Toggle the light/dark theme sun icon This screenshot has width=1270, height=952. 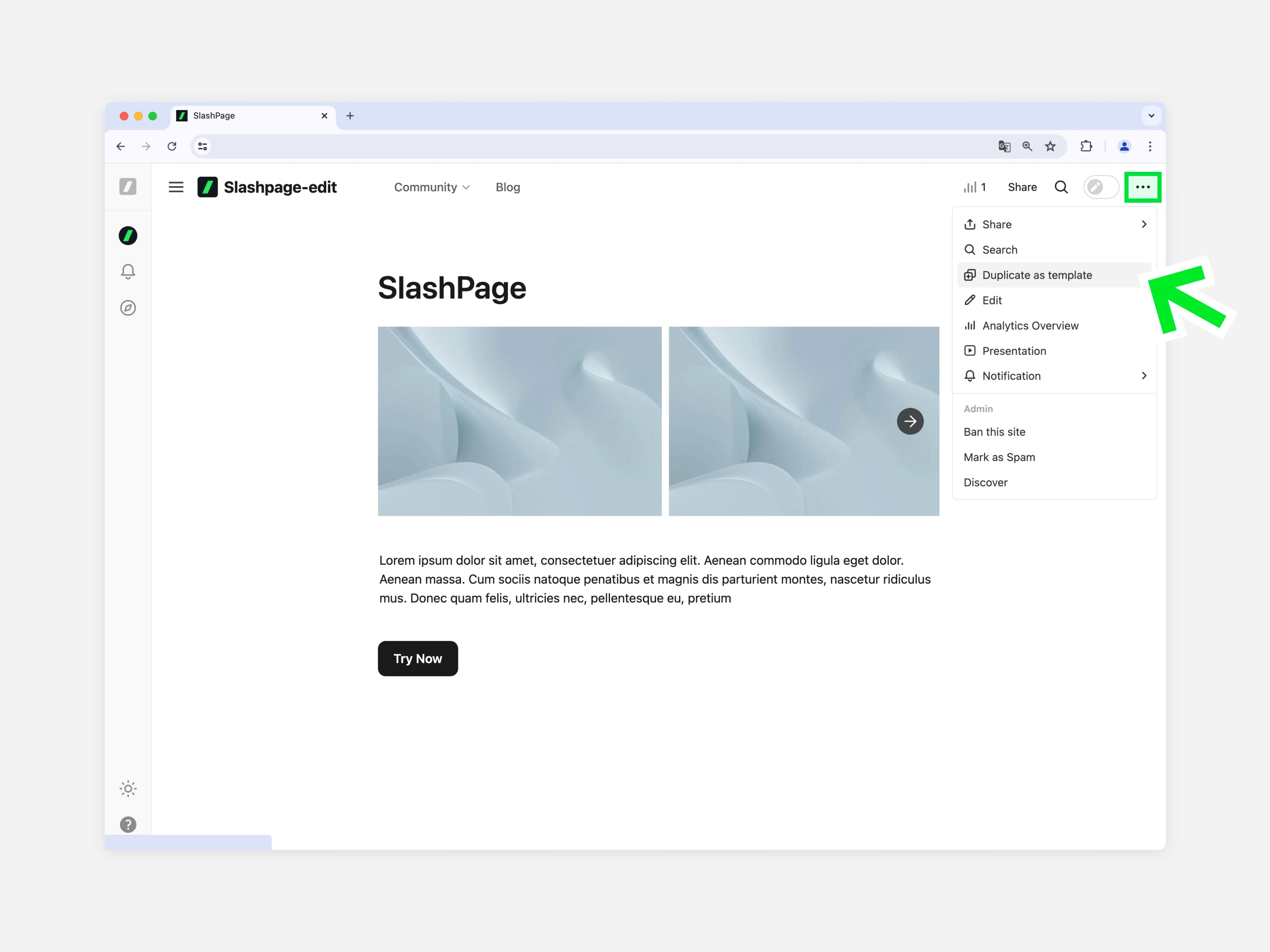(128, 788)
